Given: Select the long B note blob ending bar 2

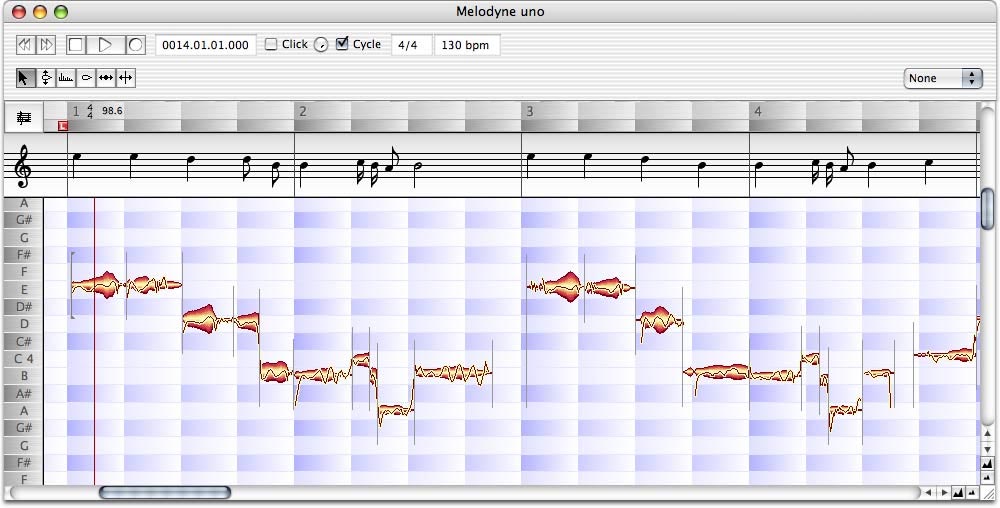Looking at the screenshot, I should [453, 373].
